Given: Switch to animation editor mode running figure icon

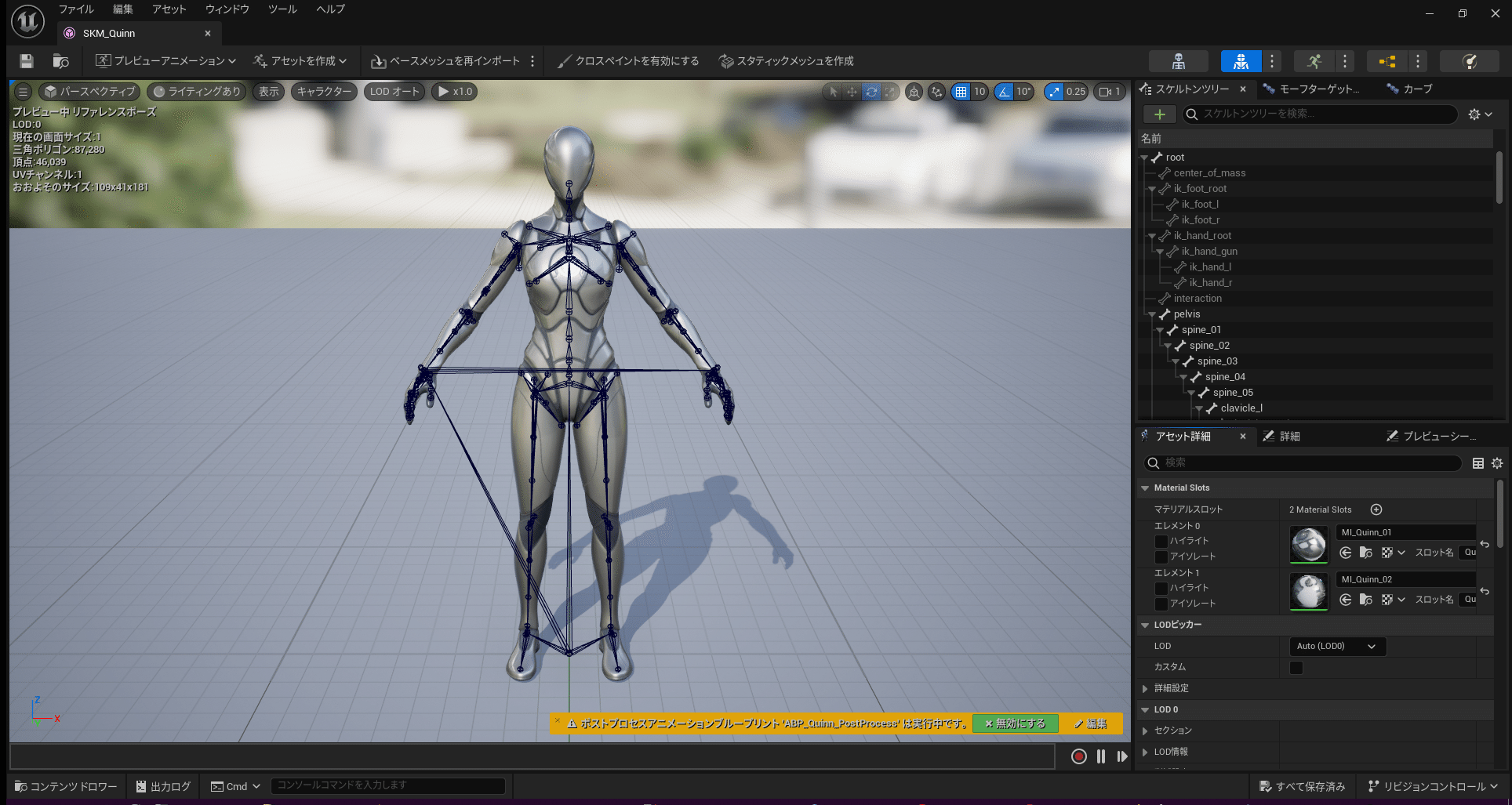Looking at the screenshot, I should tap(1314, 61).
